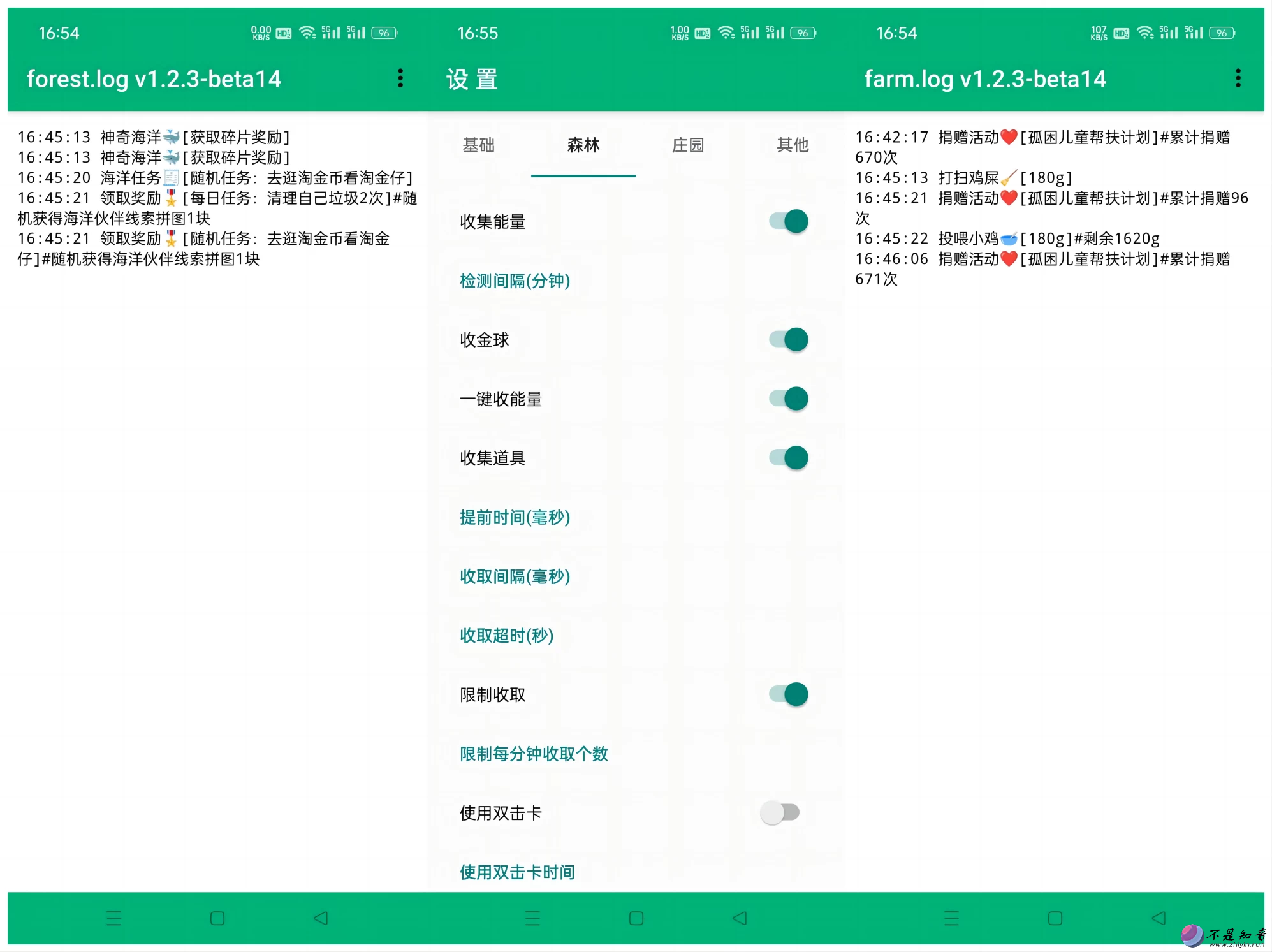Tap home nav icon in forest.log screen
Viewport: 1272px width, 952px height.
pos(217,918)
